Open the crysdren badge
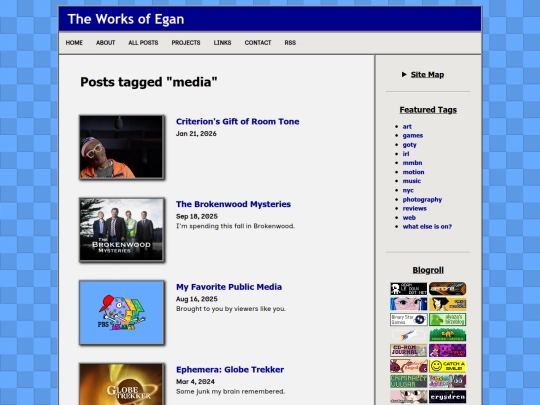This screenshot has width=540, height=405. (447, 397)
